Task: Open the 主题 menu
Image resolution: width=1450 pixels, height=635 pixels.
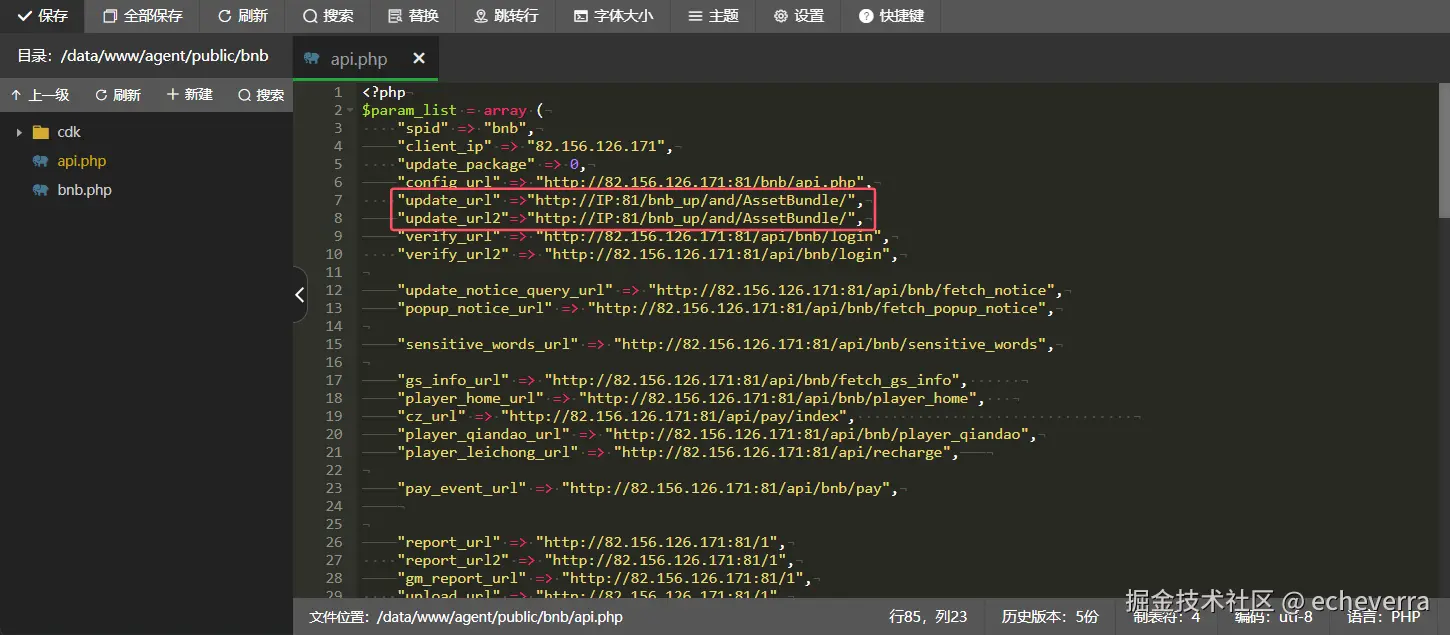Action: (713, 16)
